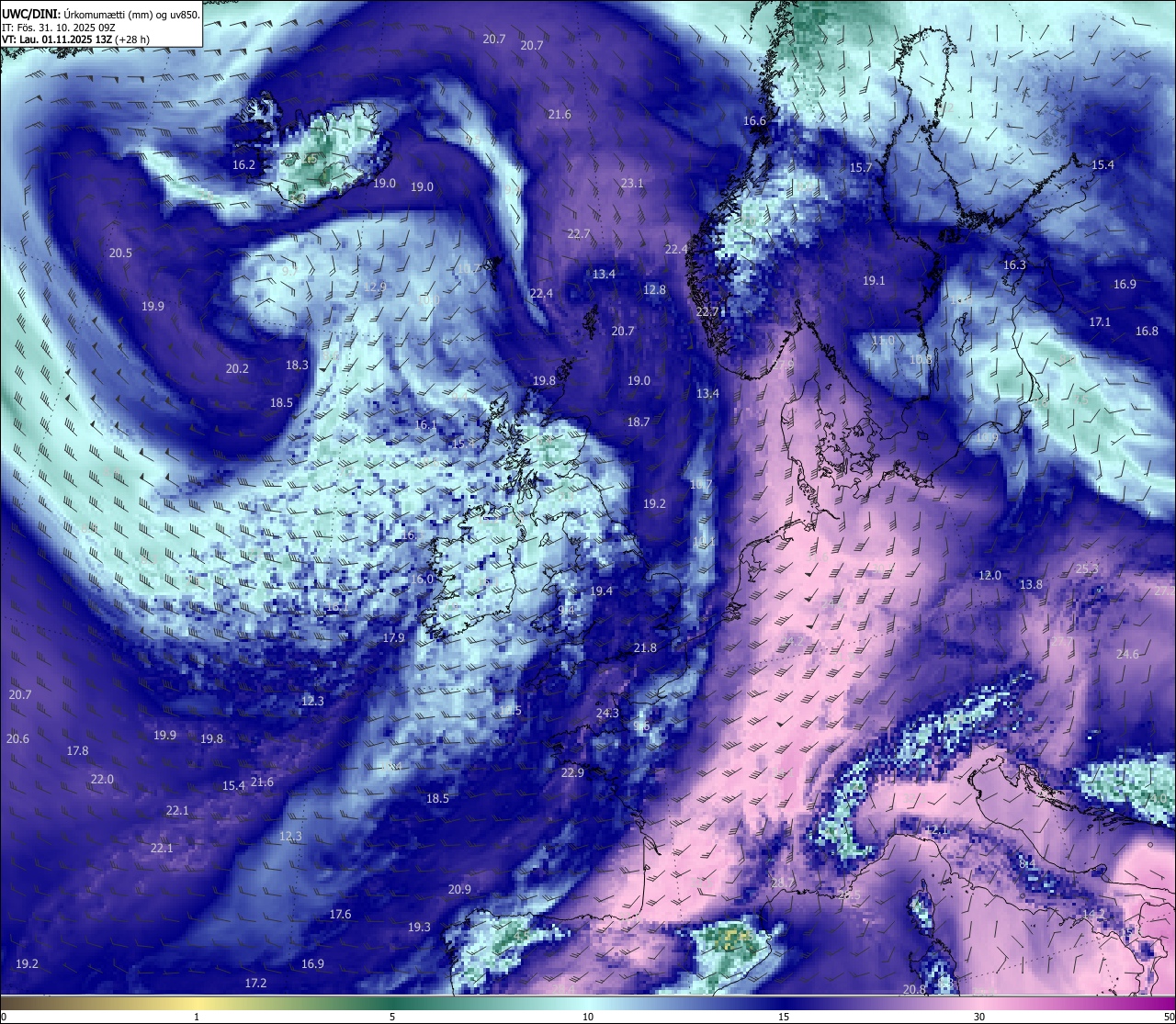Click the map value 16.3

tap(1014, 265)
